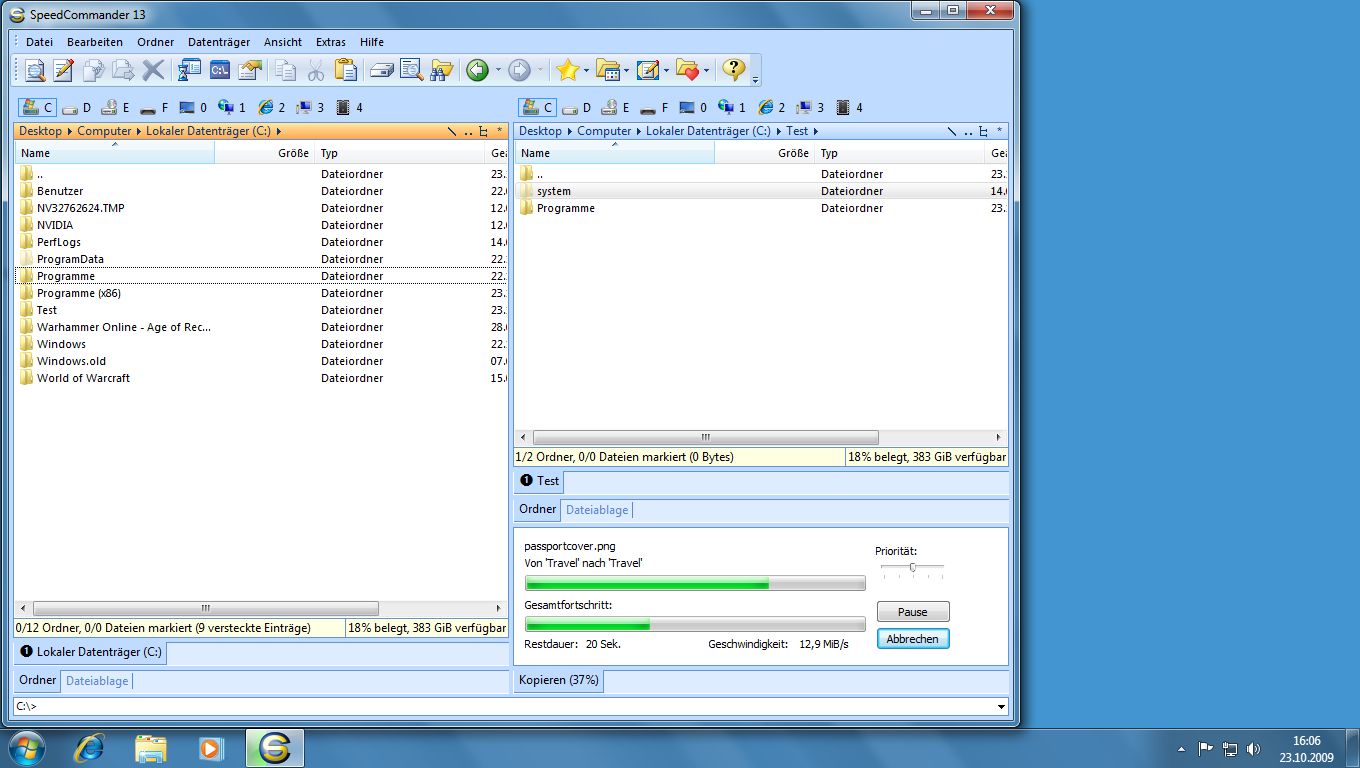The height and width of the screenshot is (768, 1360).
Task: Open dropdown arrow next to green back button
Action: click(497, 70)
